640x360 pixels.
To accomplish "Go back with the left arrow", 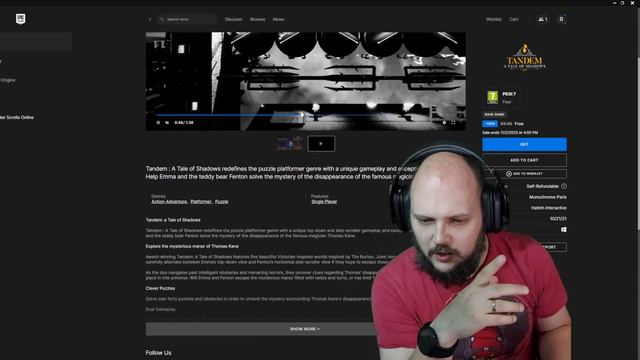I will pos(150,19).
